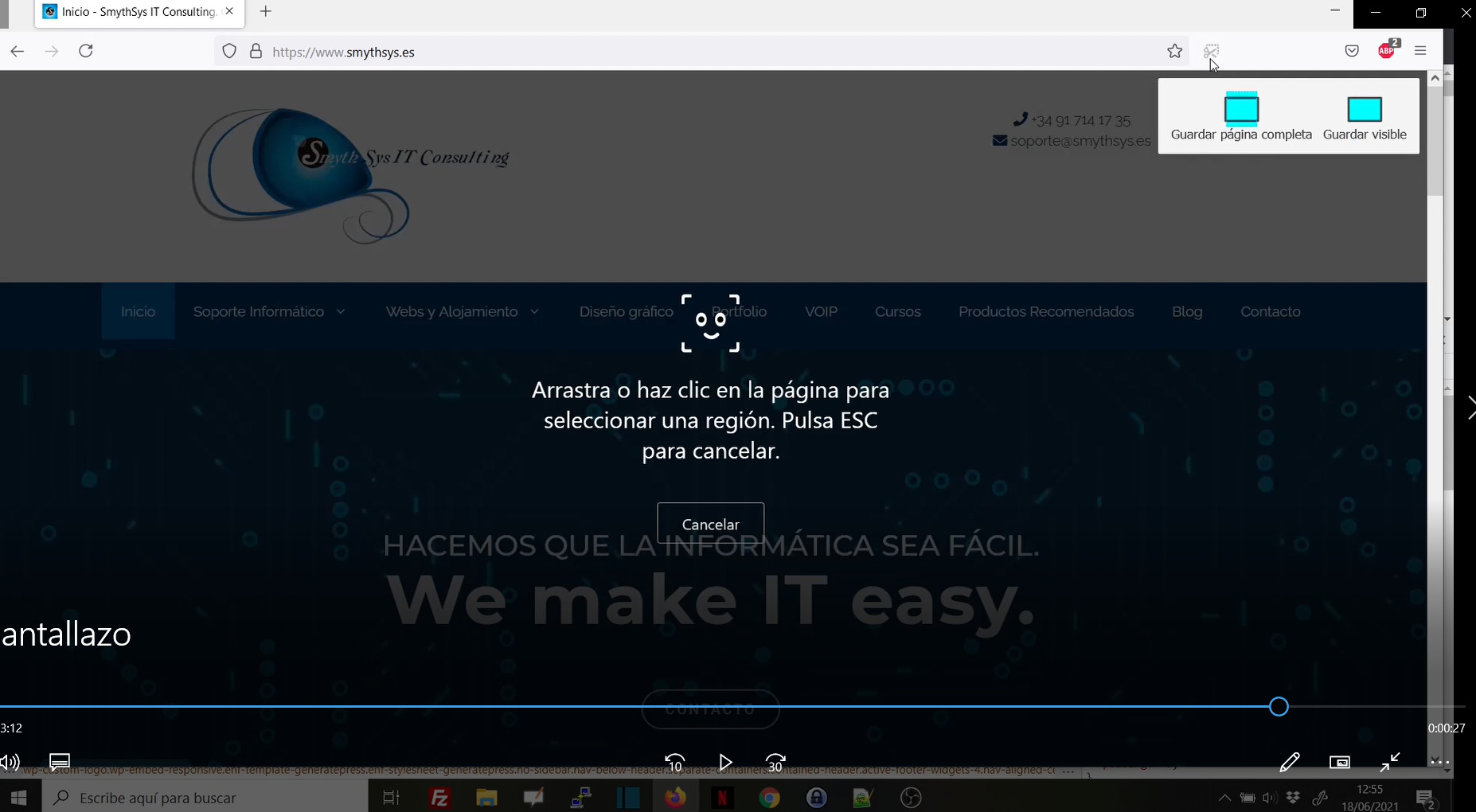The height and width of the screenshot is (812, 1476).
Task: Open the Blog menu item
Action: coord(1186,312)
